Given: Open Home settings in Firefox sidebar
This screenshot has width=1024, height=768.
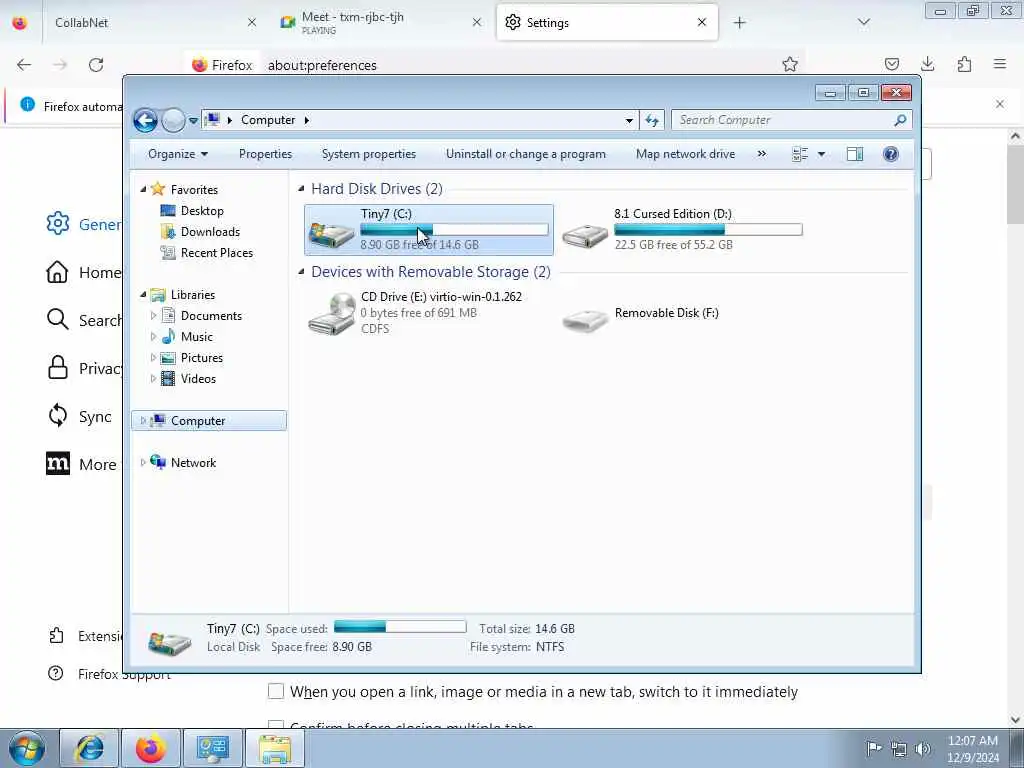Looking at the screenshot, I should [x=83, y=272].
